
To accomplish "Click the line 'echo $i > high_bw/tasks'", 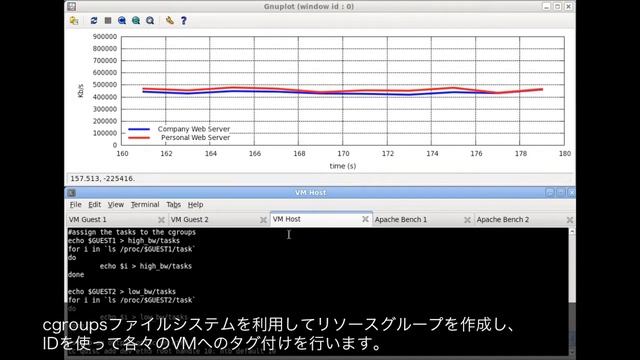I will point(146,266).
